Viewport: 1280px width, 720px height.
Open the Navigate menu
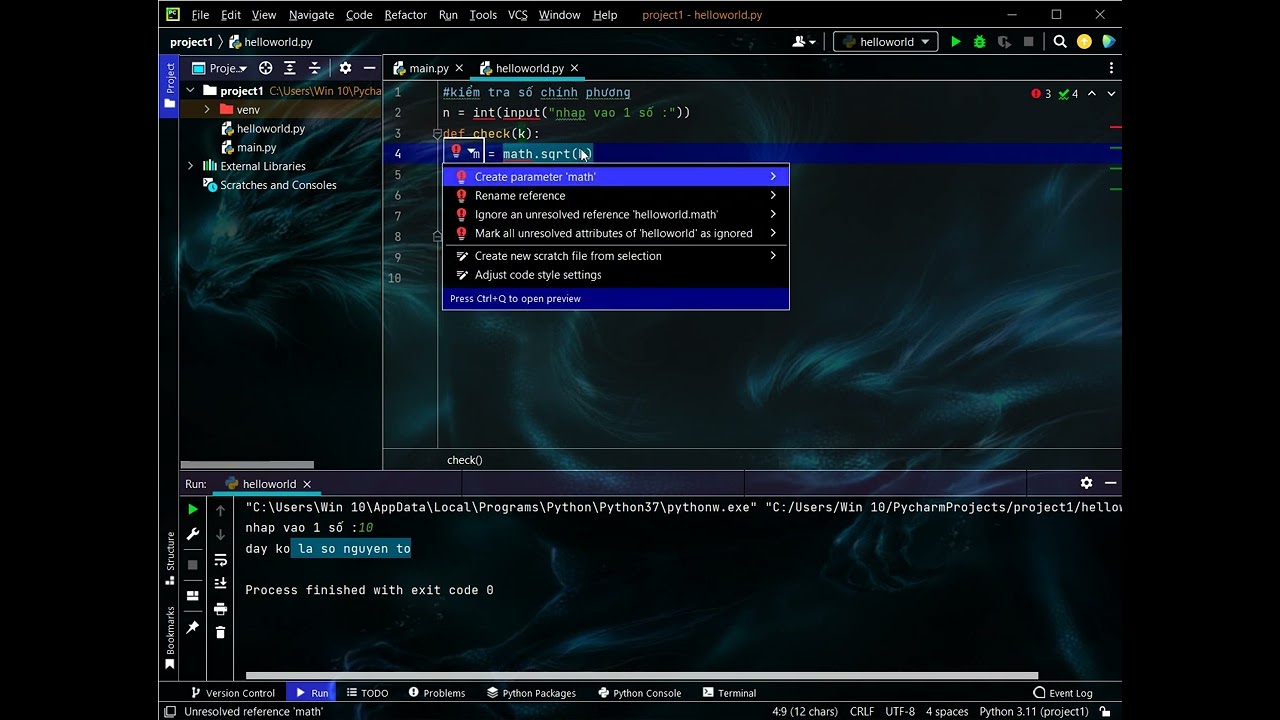[x=311, y=15]
